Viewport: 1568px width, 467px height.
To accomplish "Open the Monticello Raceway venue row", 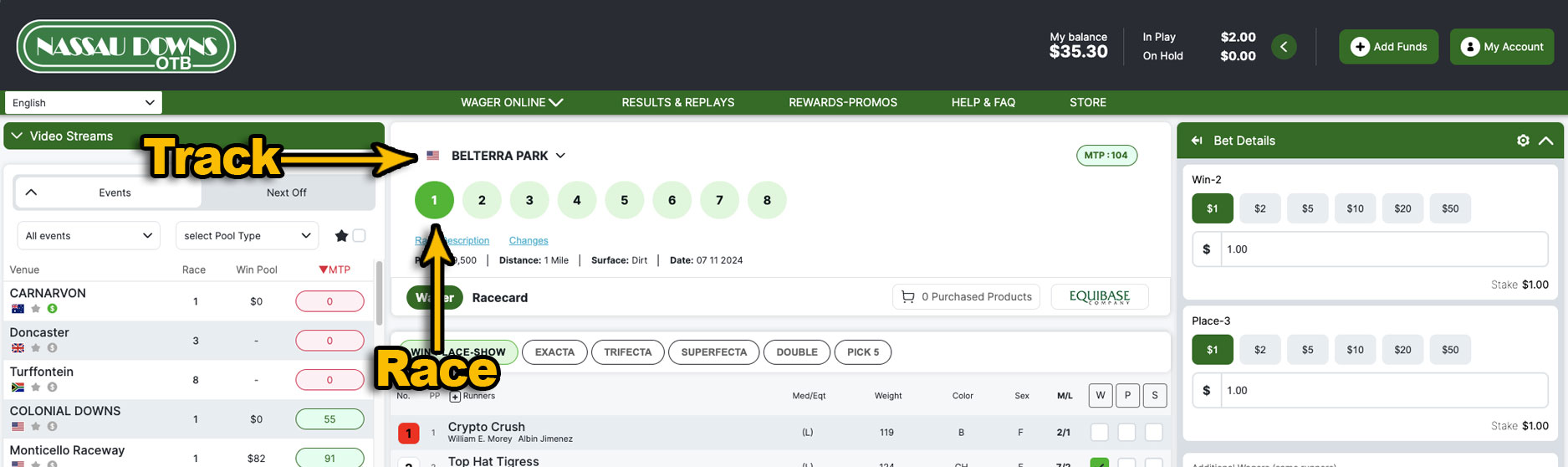I will (189, 454).
